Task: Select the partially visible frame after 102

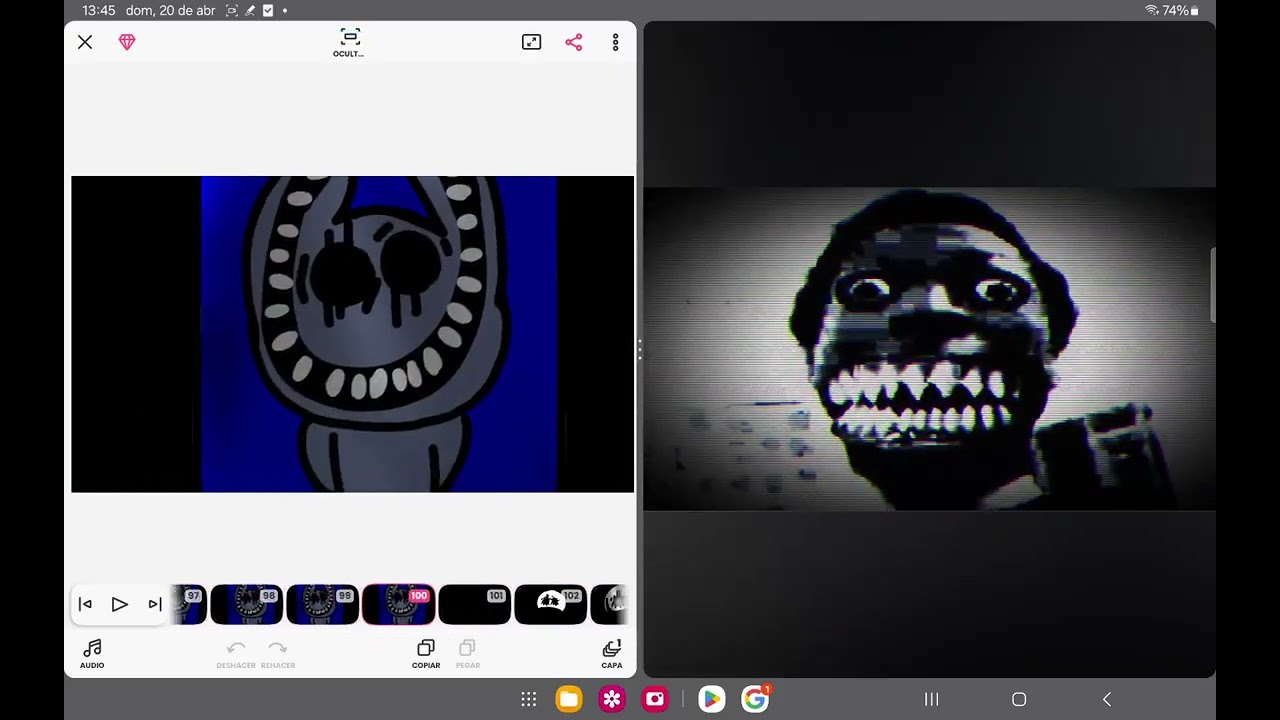Action: 609,605
